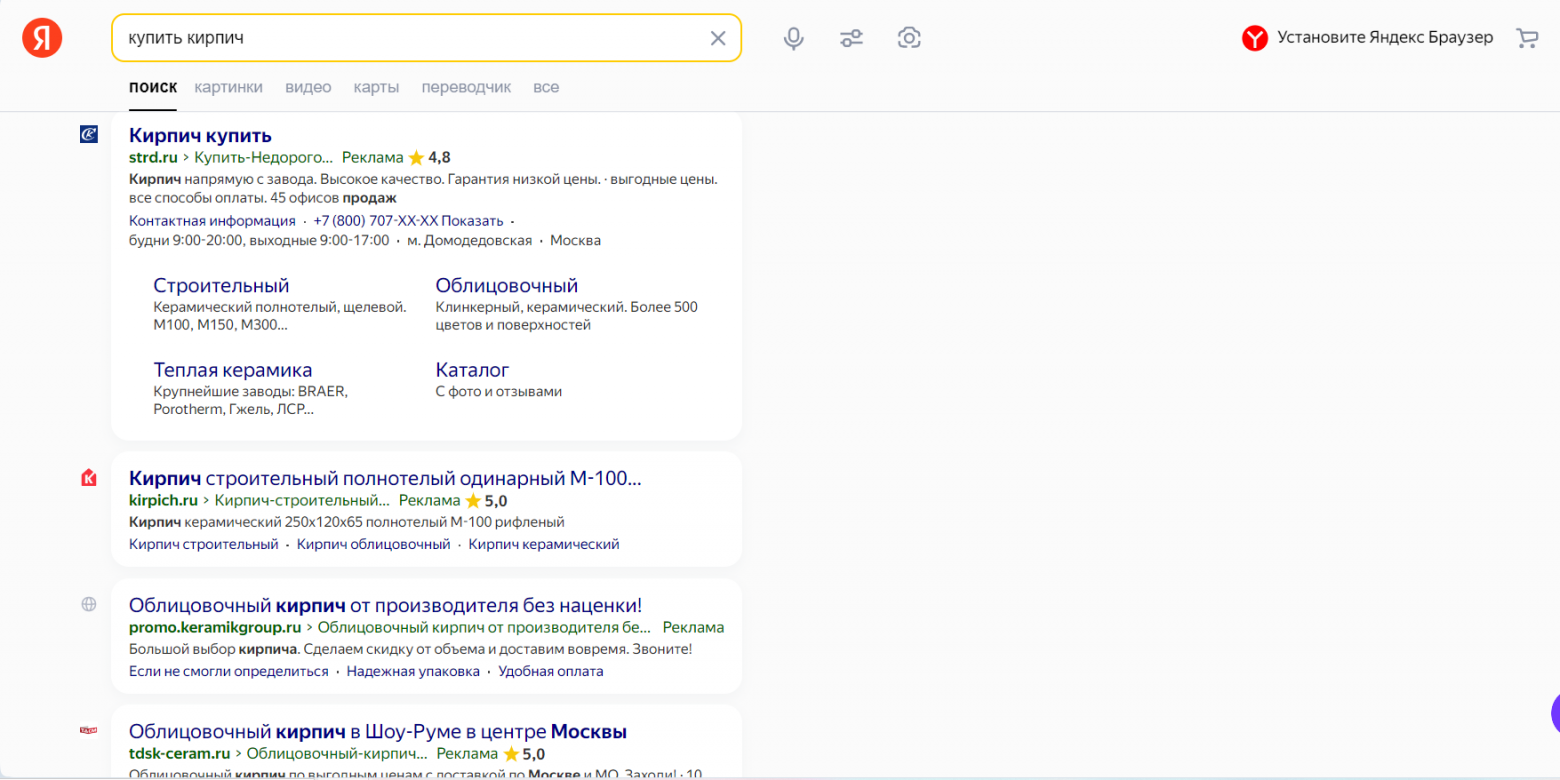Click the Yandex Browser logo icon

[1255, 38]
